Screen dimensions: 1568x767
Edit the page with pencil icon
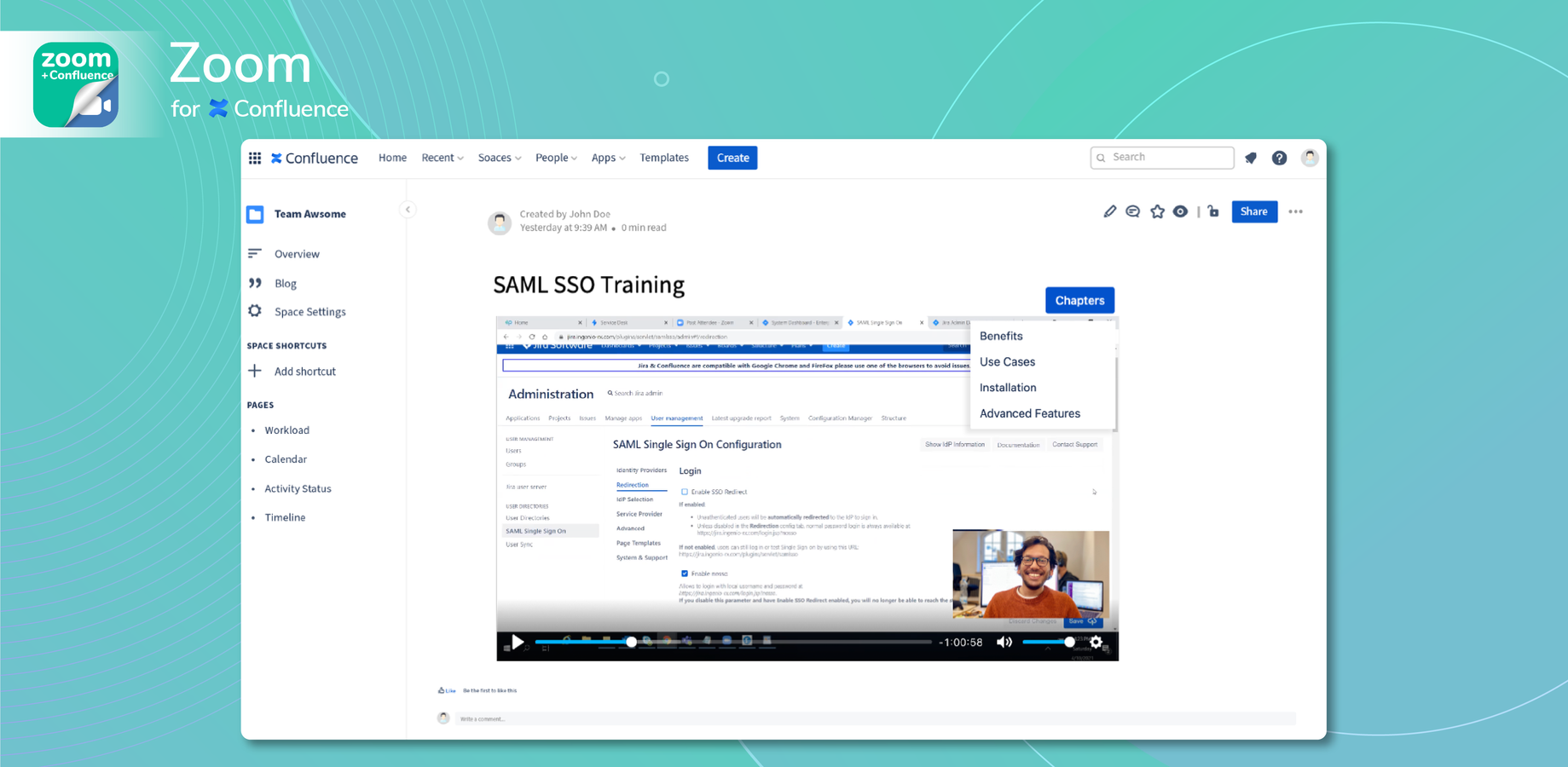(1109, 211)
